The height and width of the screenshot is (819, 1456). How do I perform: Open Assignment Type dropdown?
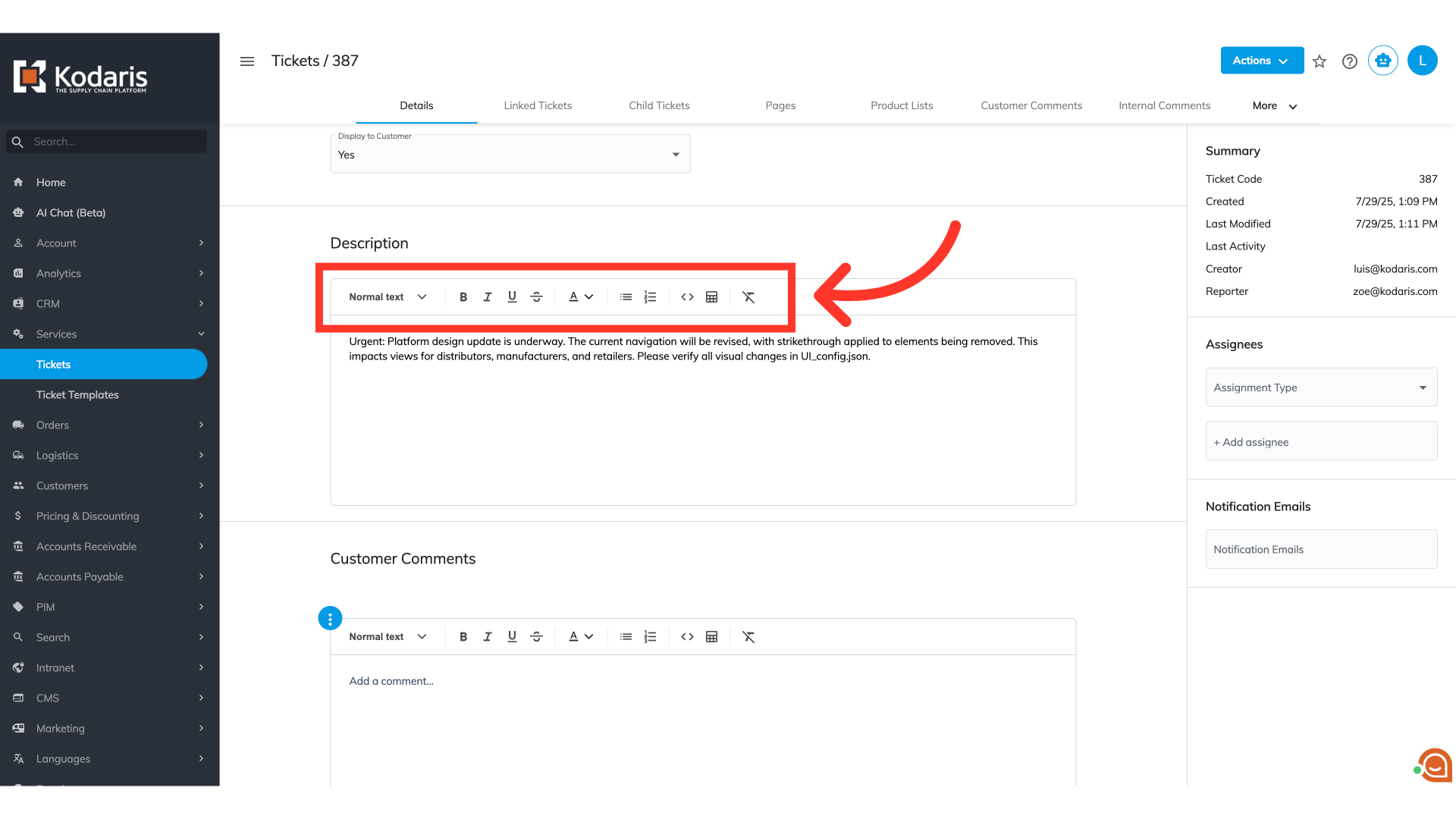[x=1320, y=388]
